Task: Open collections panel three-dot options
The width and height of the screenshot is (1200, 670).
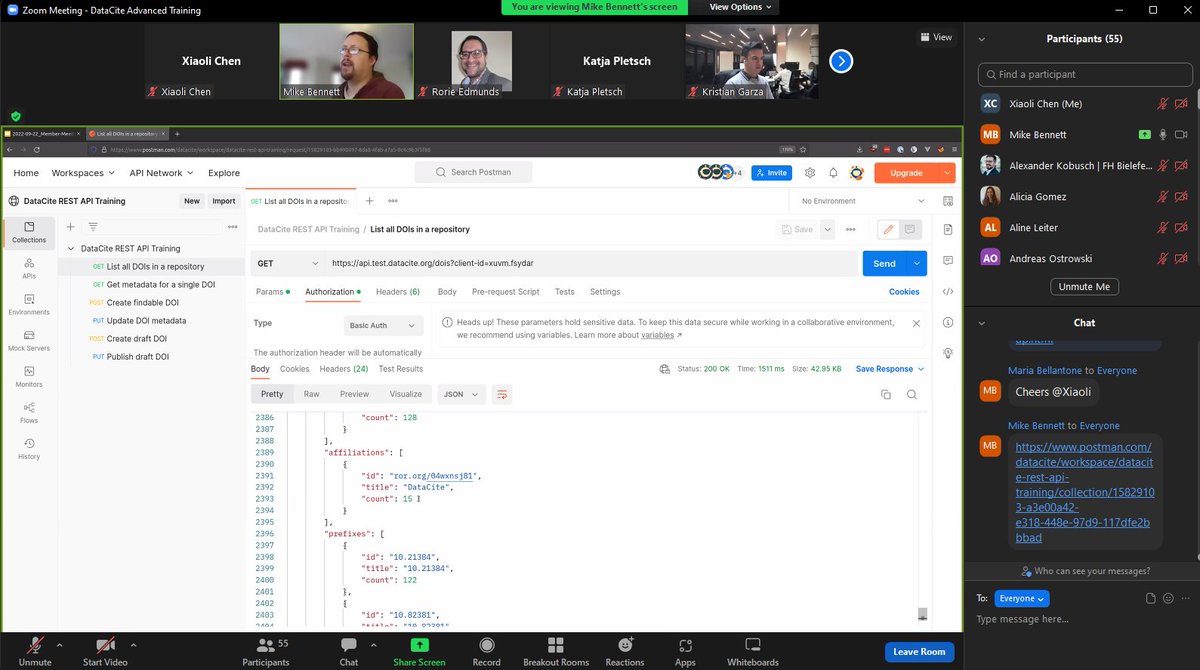Action: pos(232,227)
